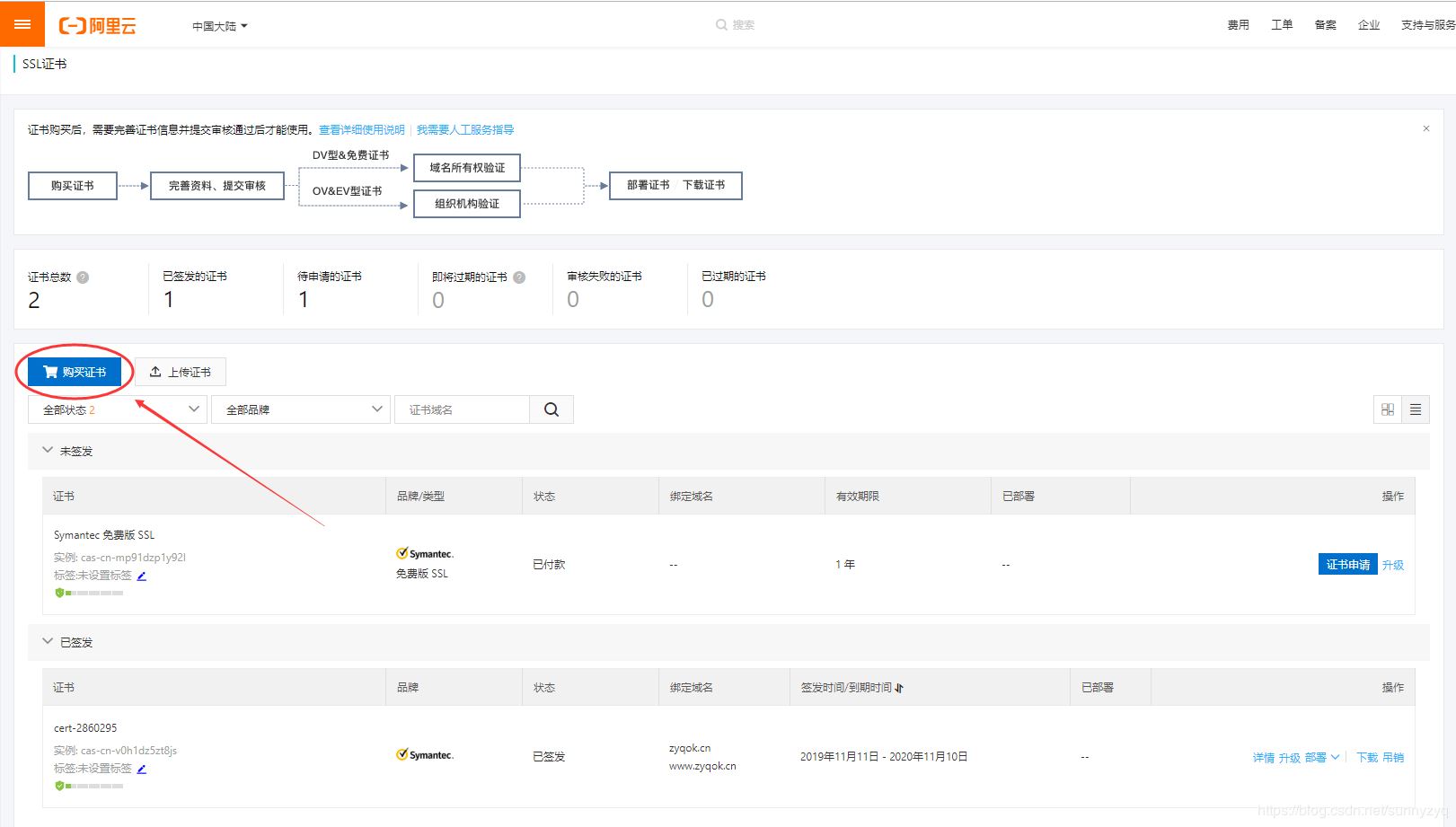Collapse the 已签发 section

(48, 642)
